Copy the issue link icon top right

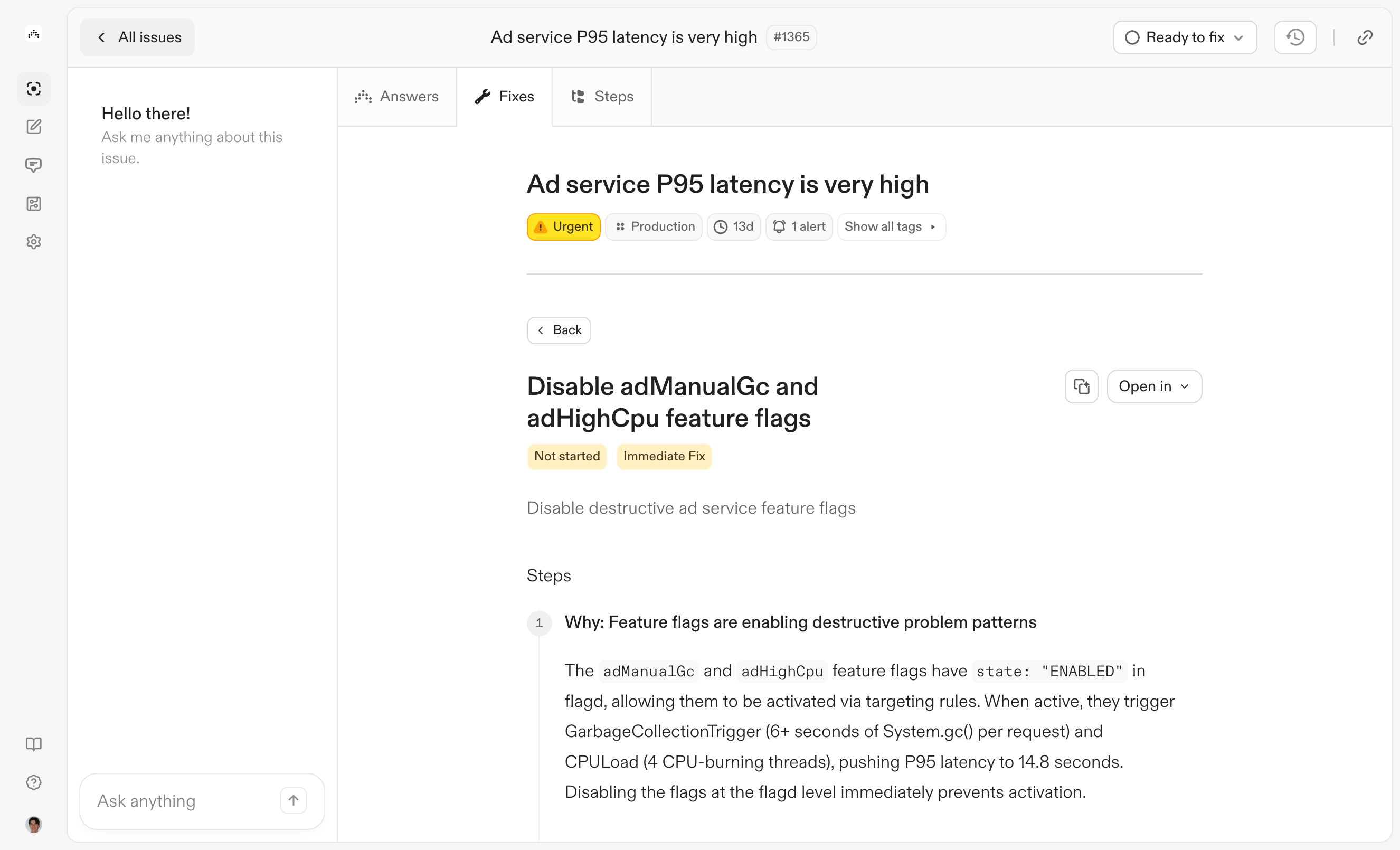[1365, 37]
